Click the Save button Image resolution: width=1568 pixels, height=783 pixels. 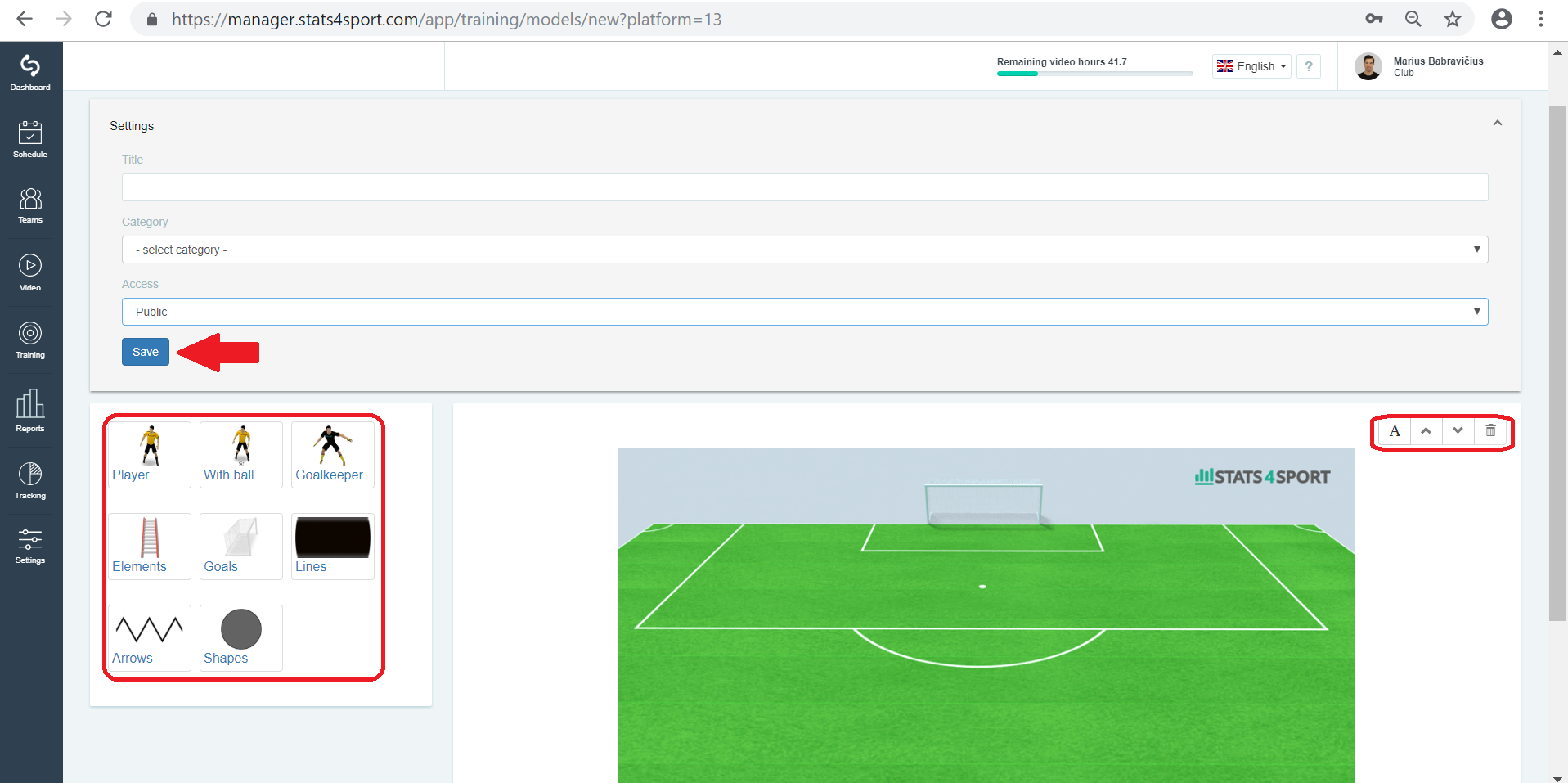tap(146, 352)
